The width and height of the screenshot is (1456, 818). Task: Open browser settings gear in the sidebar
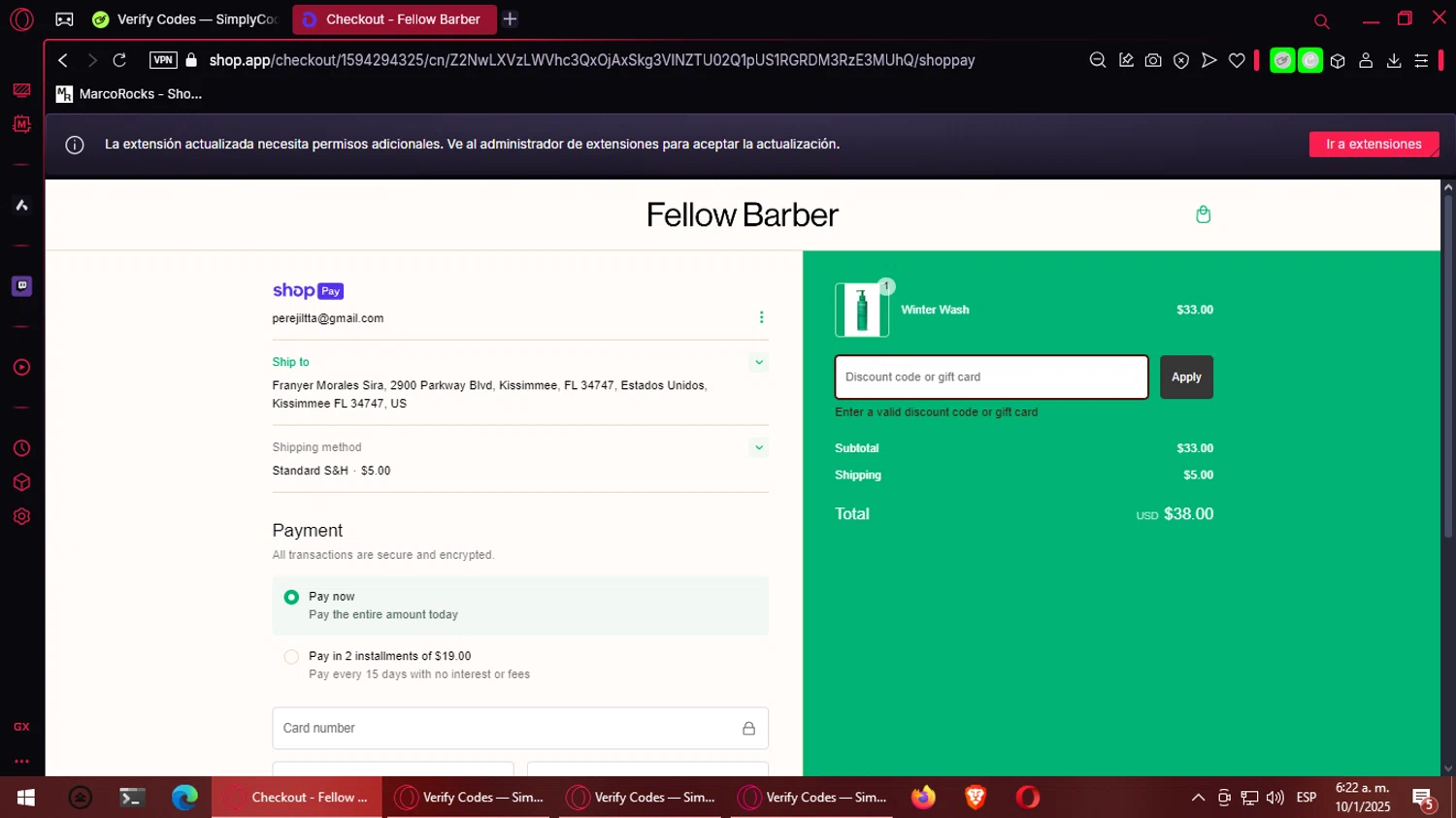coord(21,516)
